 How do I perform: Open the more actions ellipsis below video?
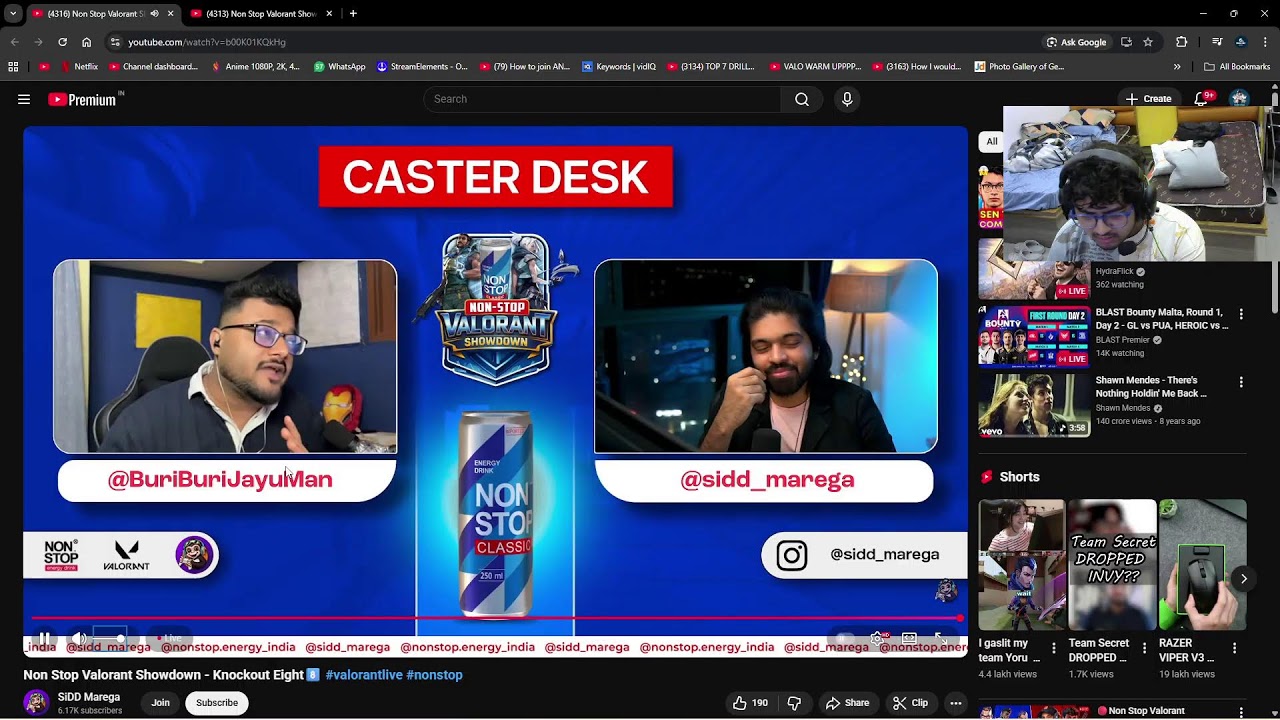[956, 703]
